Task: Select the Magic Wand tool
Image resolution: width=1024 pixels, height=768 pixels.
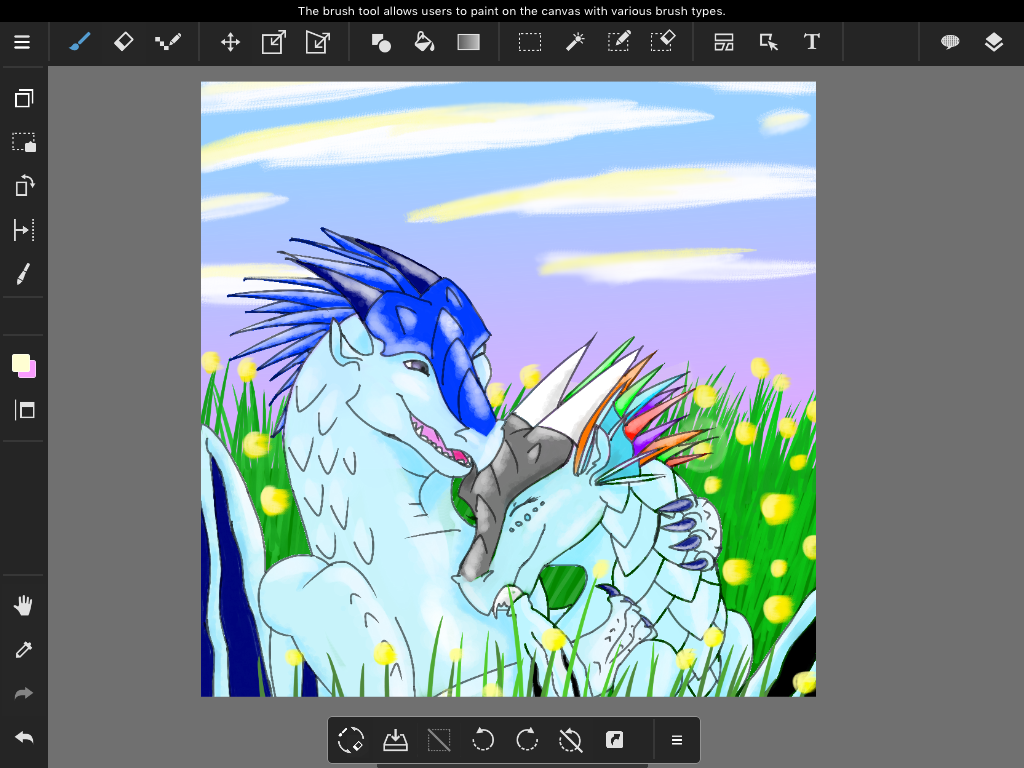Action: pyautogui.click(x=574, y=42)
